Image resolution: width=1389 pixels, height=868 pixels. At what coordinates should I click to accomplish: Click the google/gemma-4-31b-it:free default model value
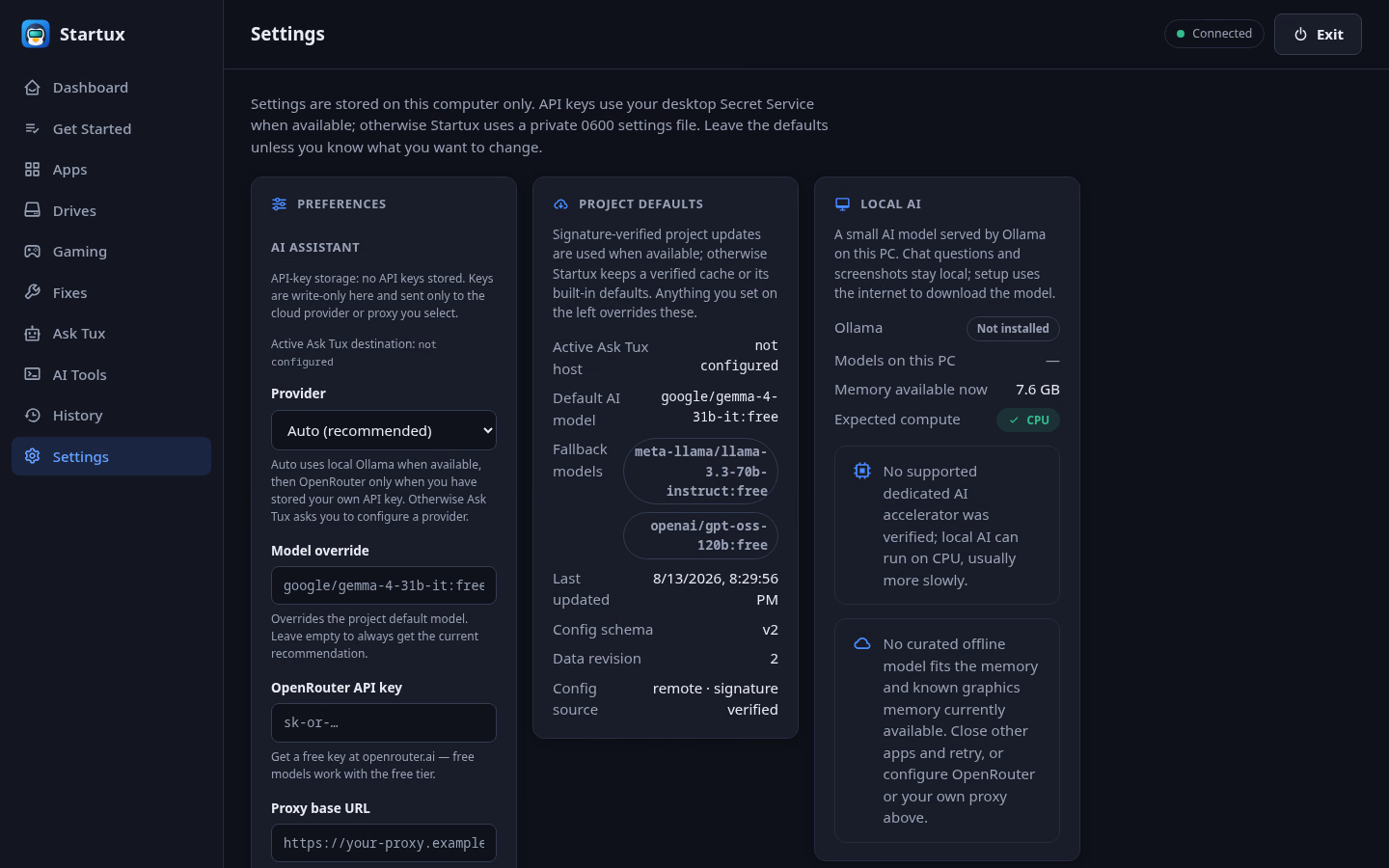point(720,407)
